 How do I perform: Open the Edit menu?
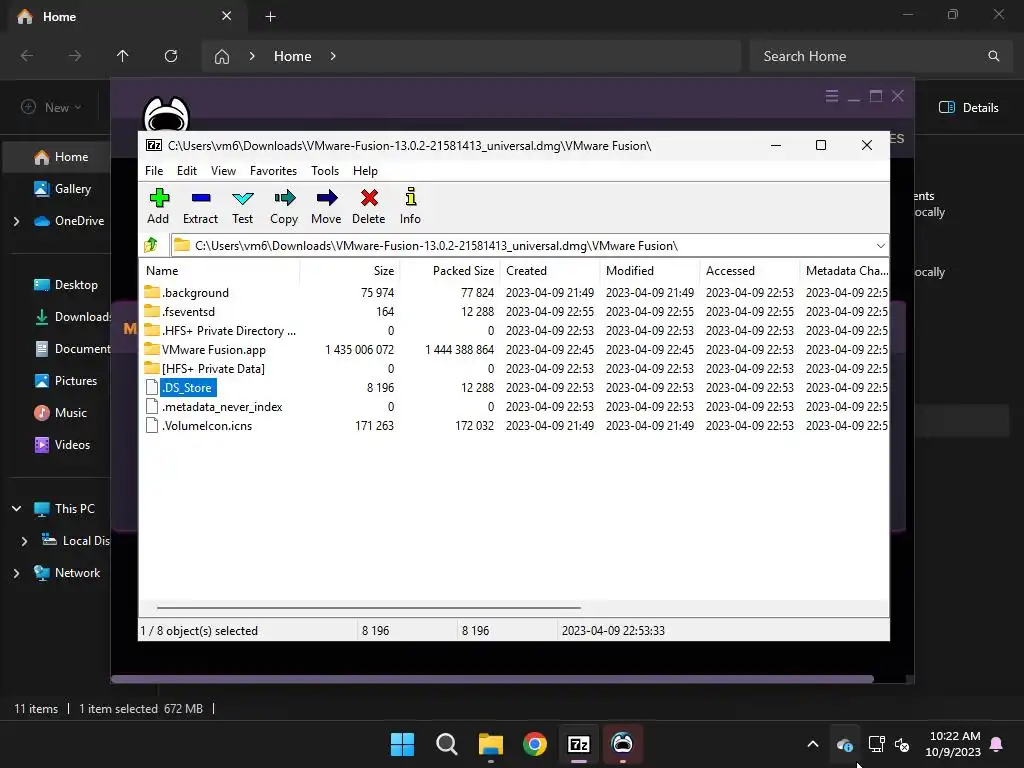point(187,170)
